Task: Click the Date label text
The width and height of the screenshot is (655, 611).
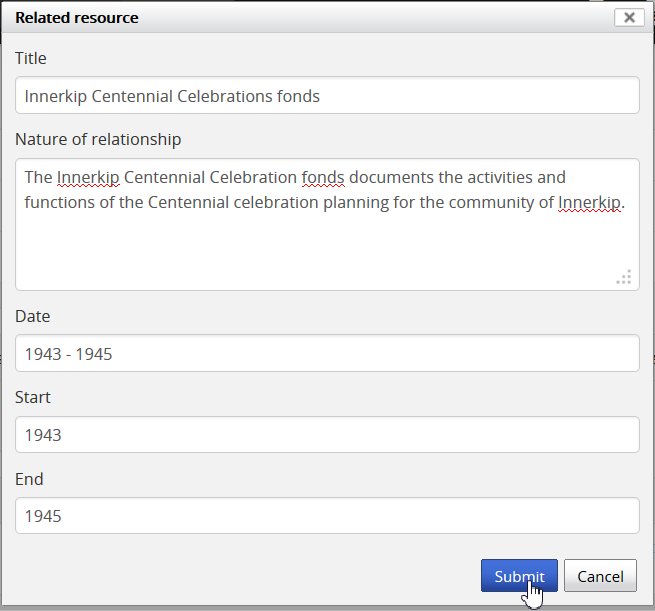Action: (32, 316)
